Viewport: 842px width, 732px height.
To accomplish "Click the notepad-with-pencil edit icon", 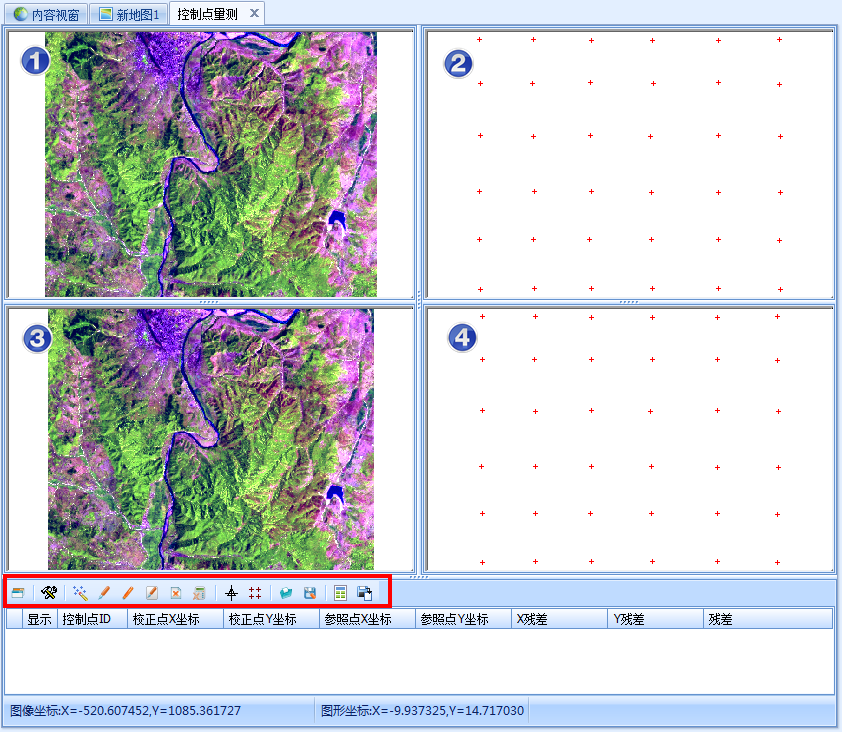I will pyautogui.click(x=152, y=593).
